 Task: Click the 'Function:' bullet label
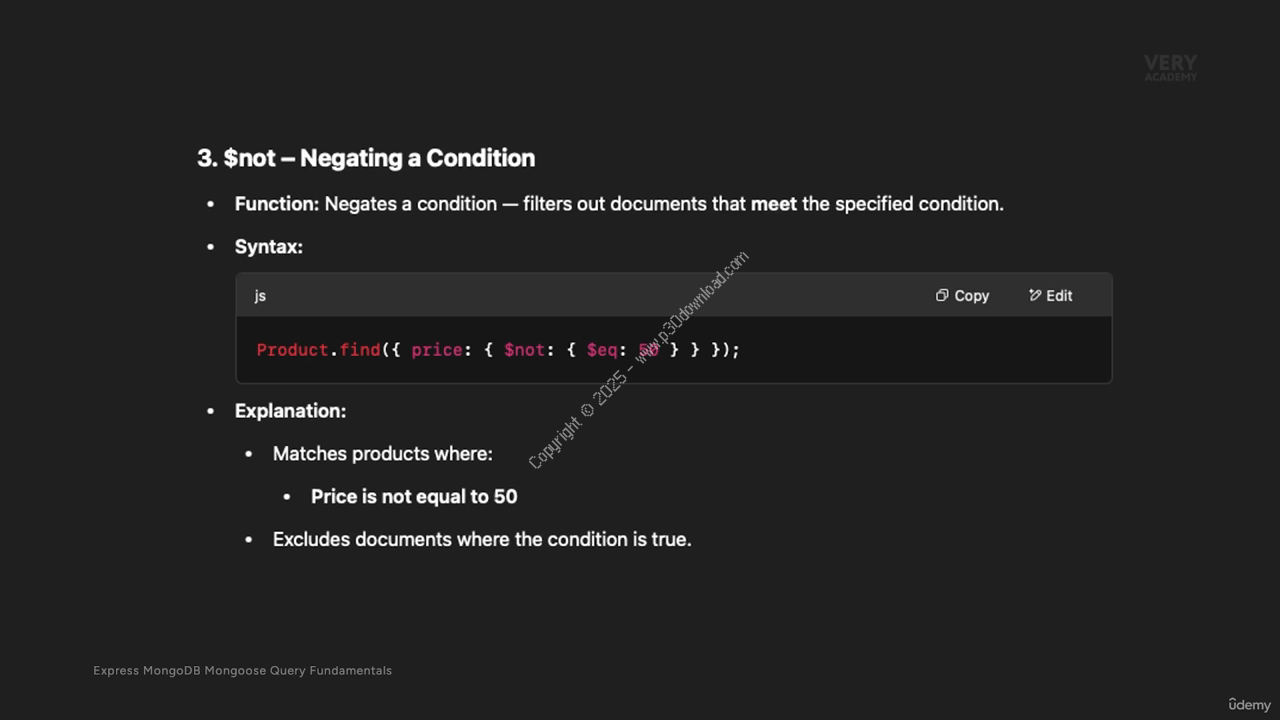(277, 204)
